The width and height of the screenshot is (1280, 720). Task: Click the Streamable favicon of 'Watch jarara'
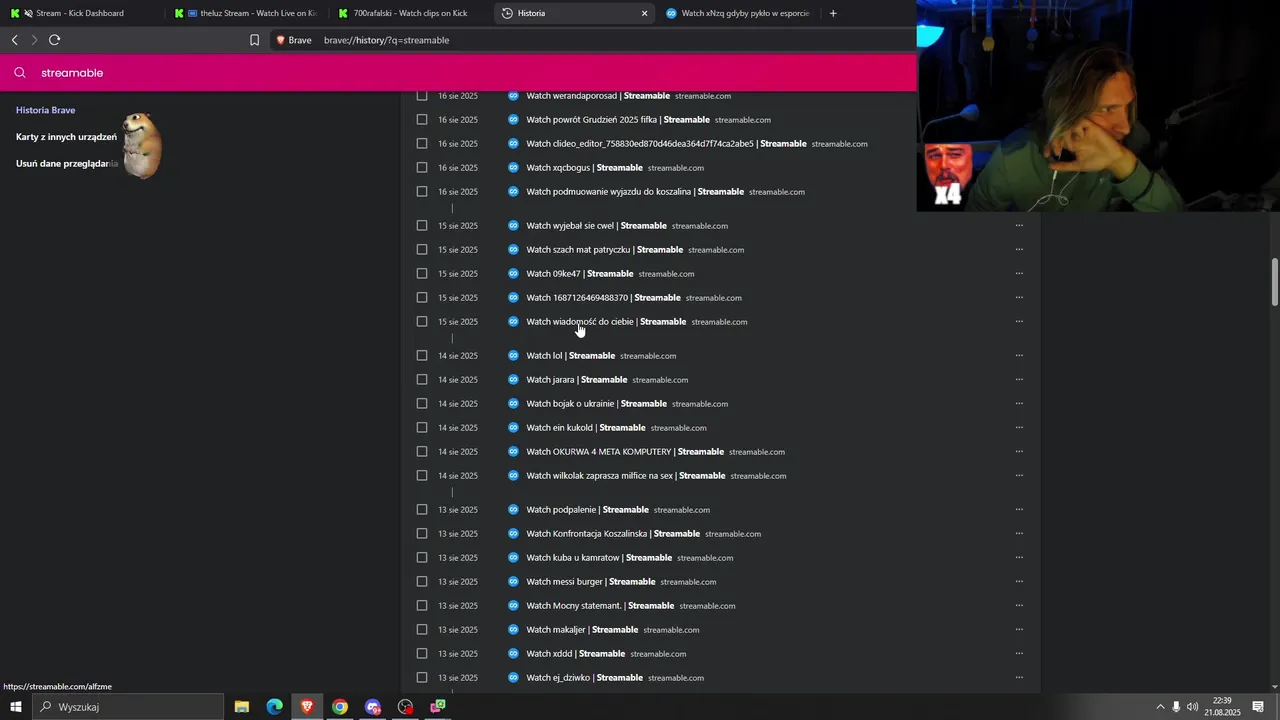pos(513,380)
